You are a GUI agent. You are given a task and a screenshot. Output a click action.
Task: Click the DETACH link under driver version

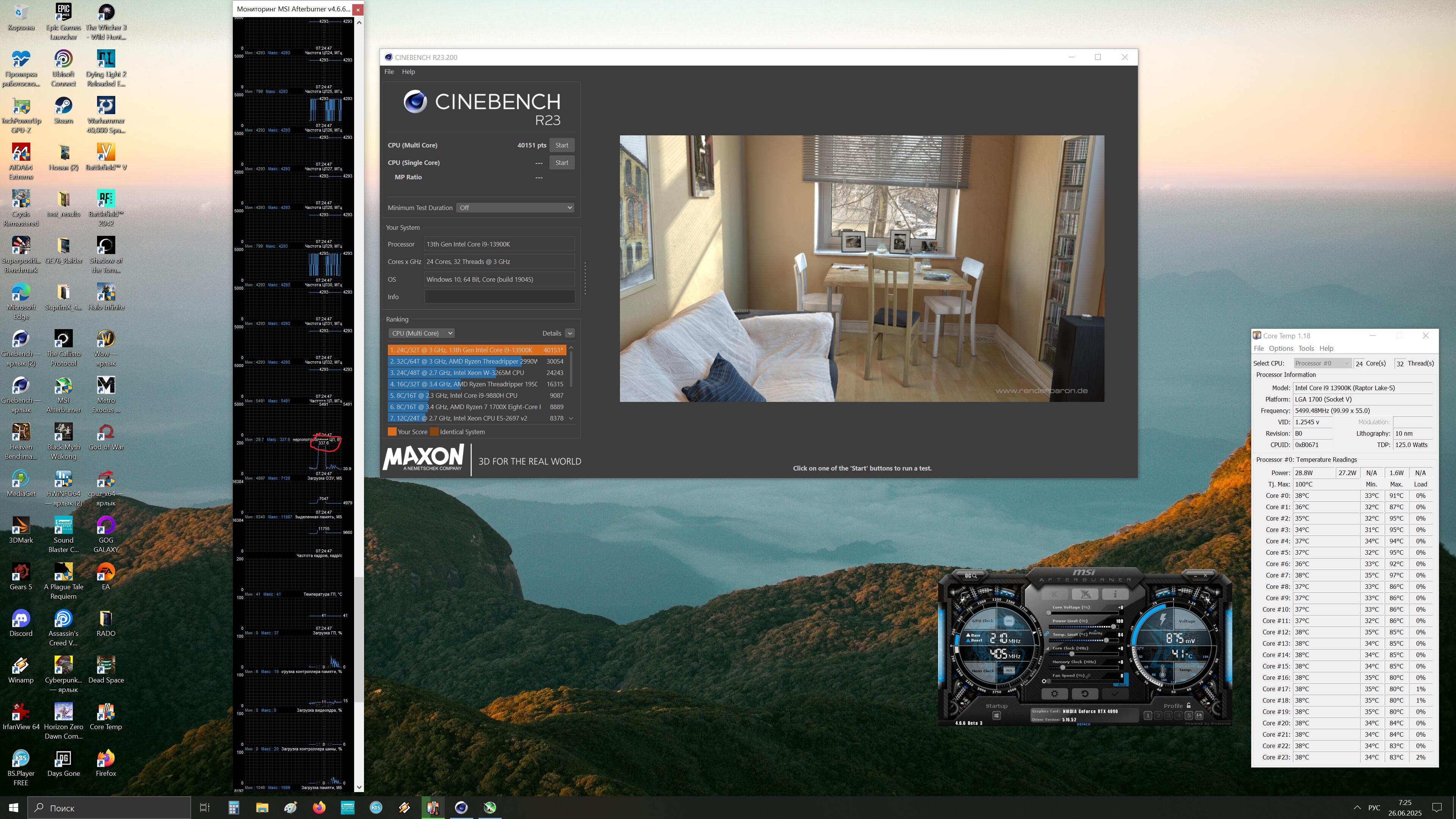[1084, 725]
